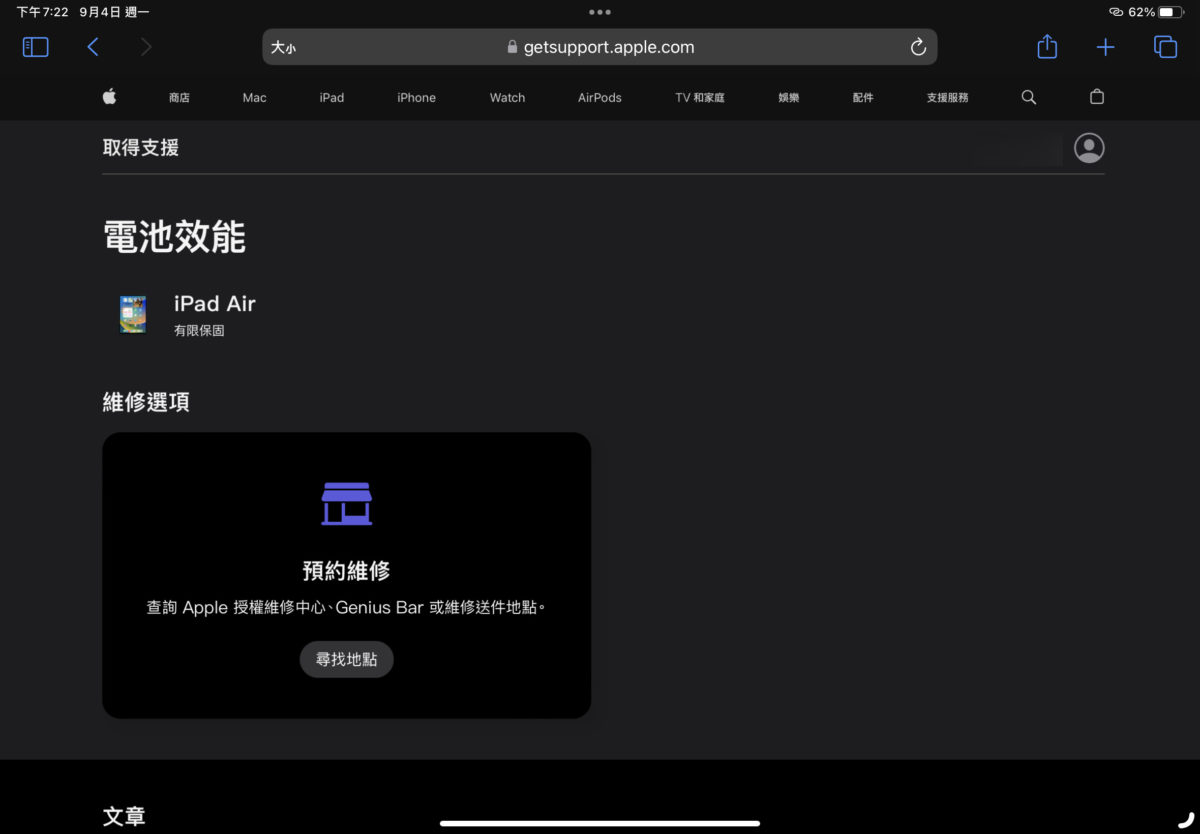The width and height of the screenshot is (1200, 834).
Task: Open the text size 大小 menu
Action: coord(284,47)
